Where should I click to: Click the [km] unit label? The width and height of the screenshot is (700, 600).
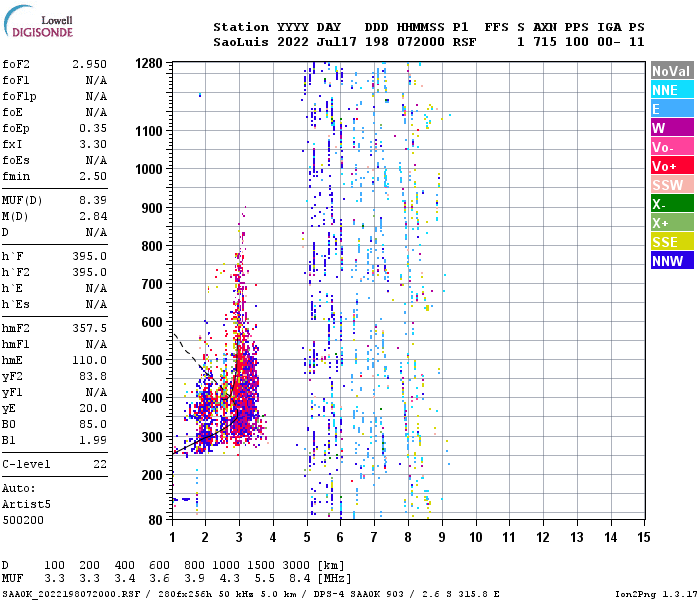(331, 565)
